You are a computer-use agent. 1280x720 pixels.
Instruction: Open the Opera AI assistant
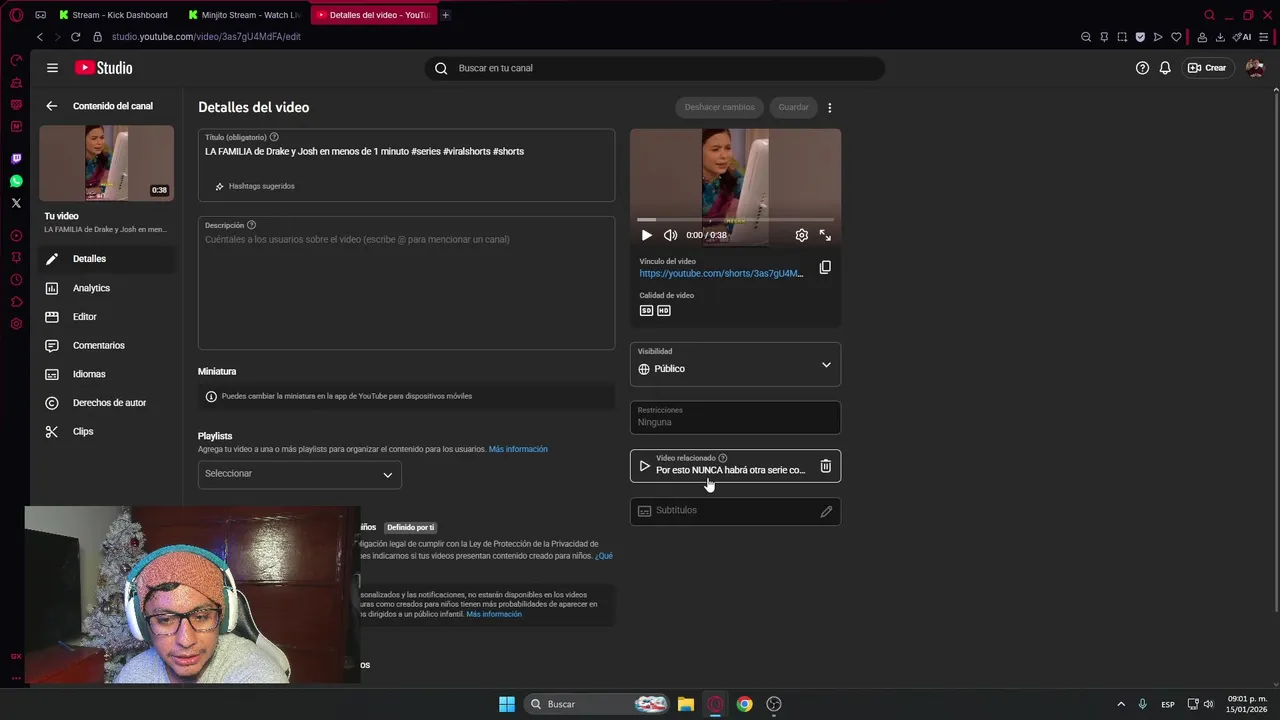pos(1243,37)
